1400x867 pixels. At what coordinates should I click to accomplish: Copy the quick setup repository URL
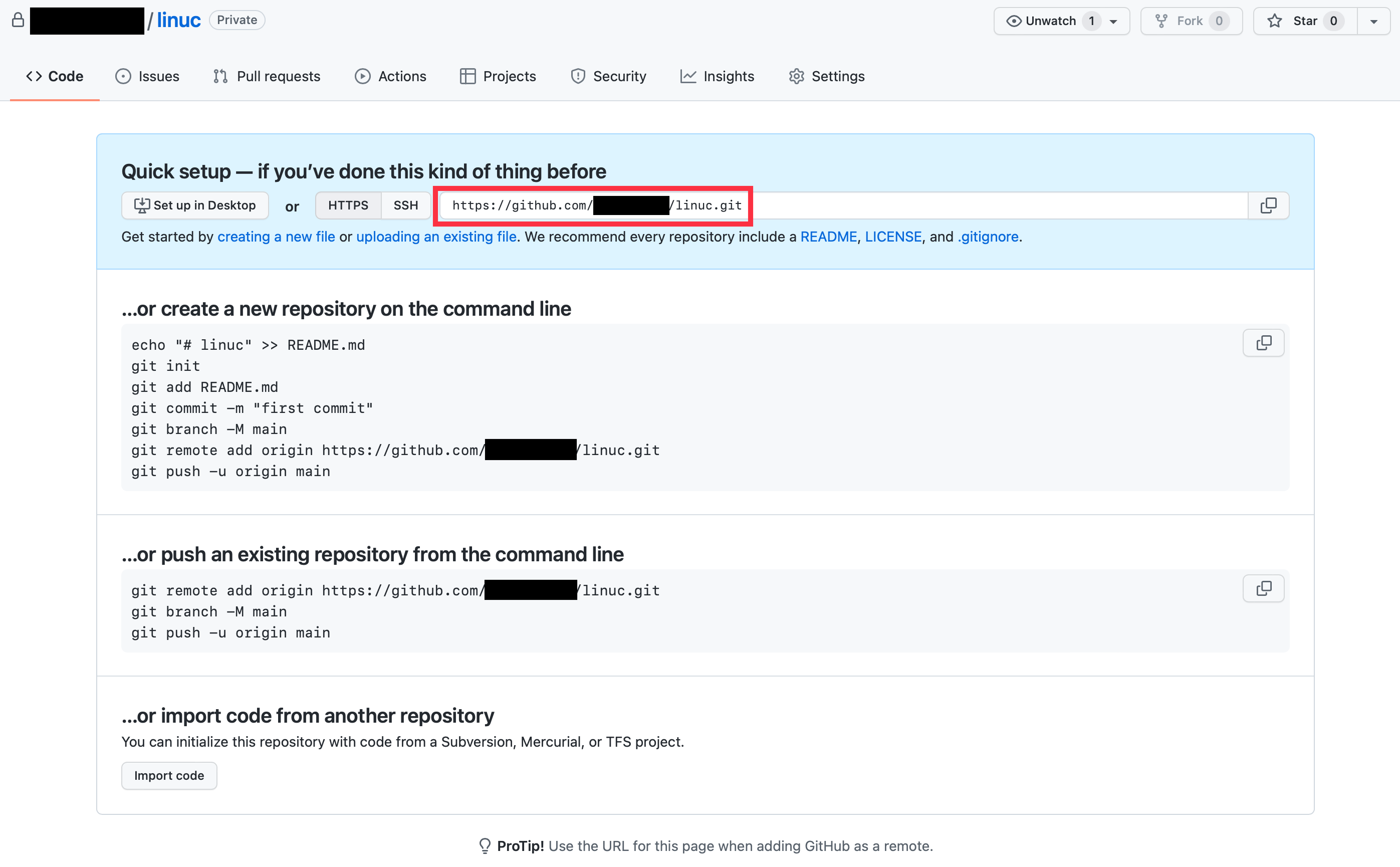click(1268, 205)
